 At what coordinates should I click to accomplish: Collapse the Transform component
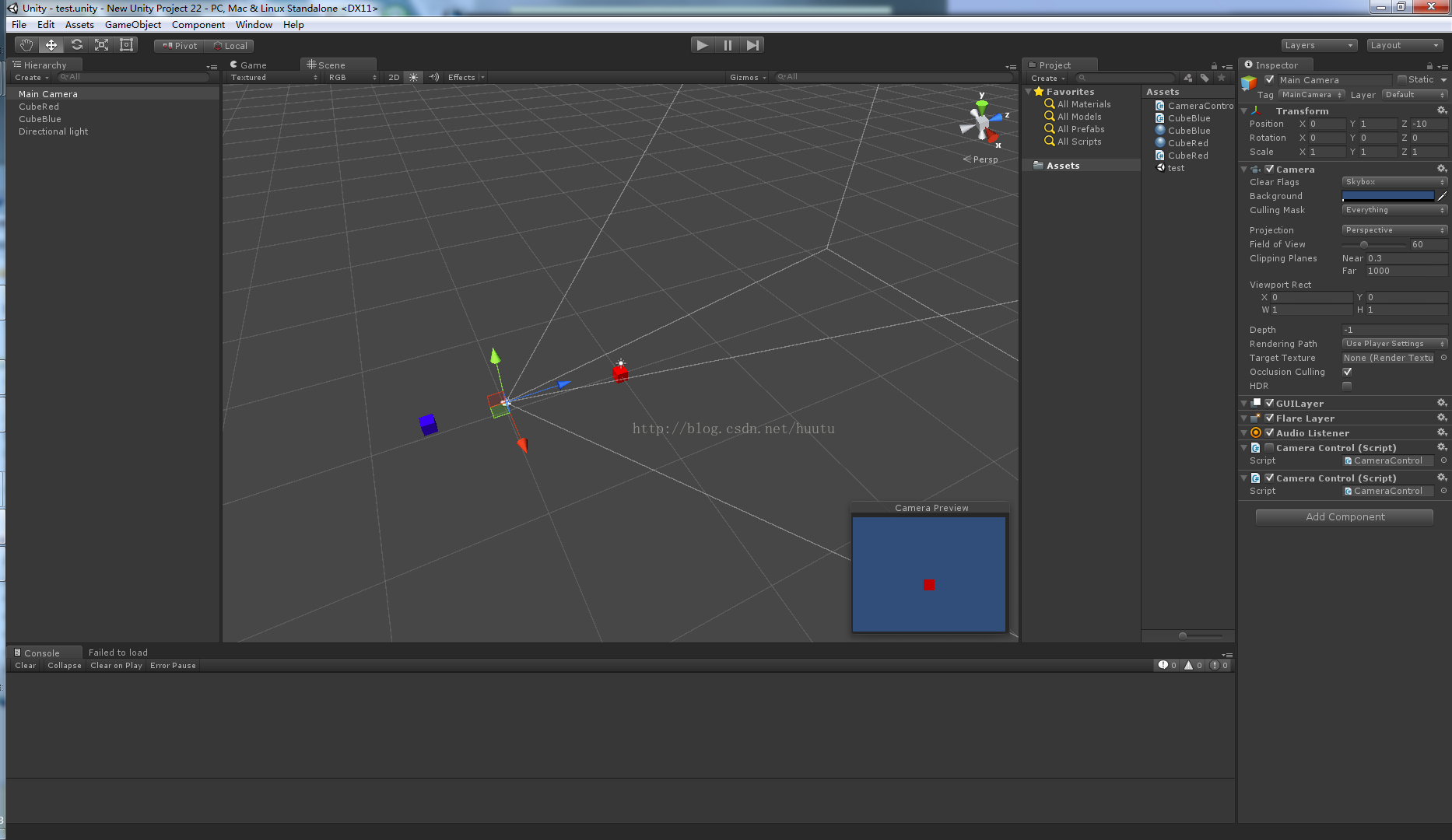[1243, 111]
